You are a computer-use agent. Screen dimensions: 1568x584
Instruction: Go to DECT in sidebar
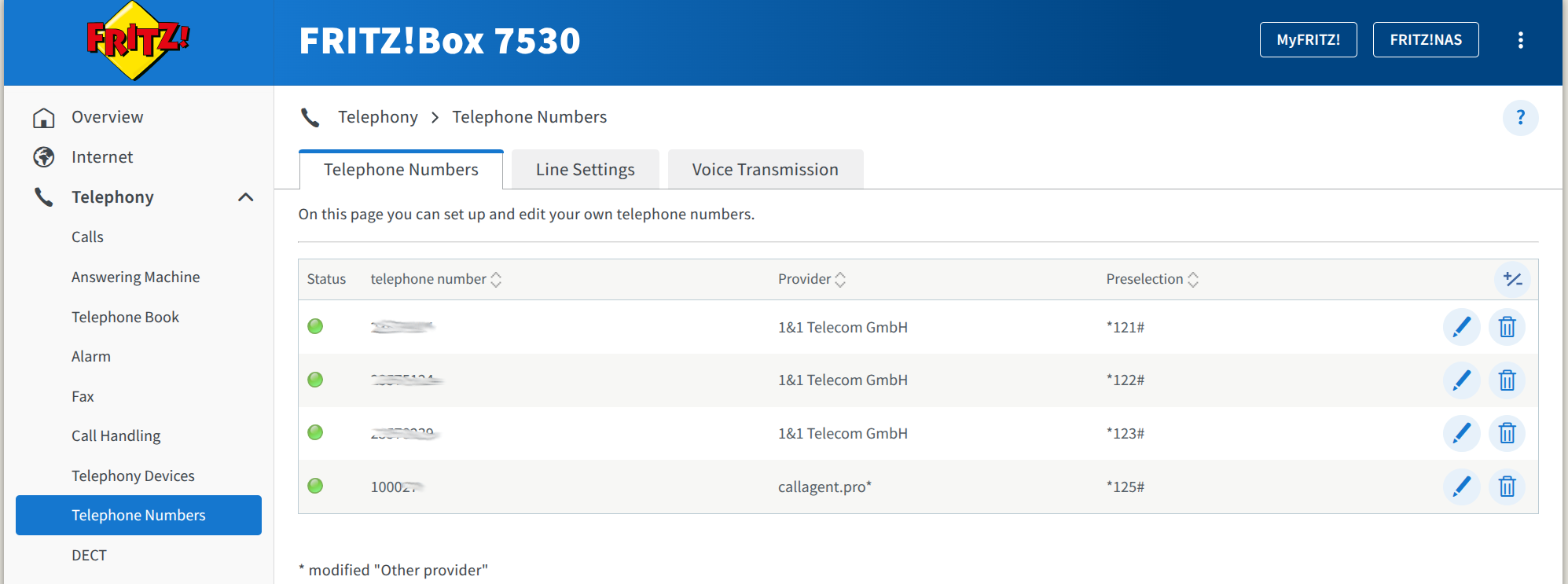pos(89,556)
